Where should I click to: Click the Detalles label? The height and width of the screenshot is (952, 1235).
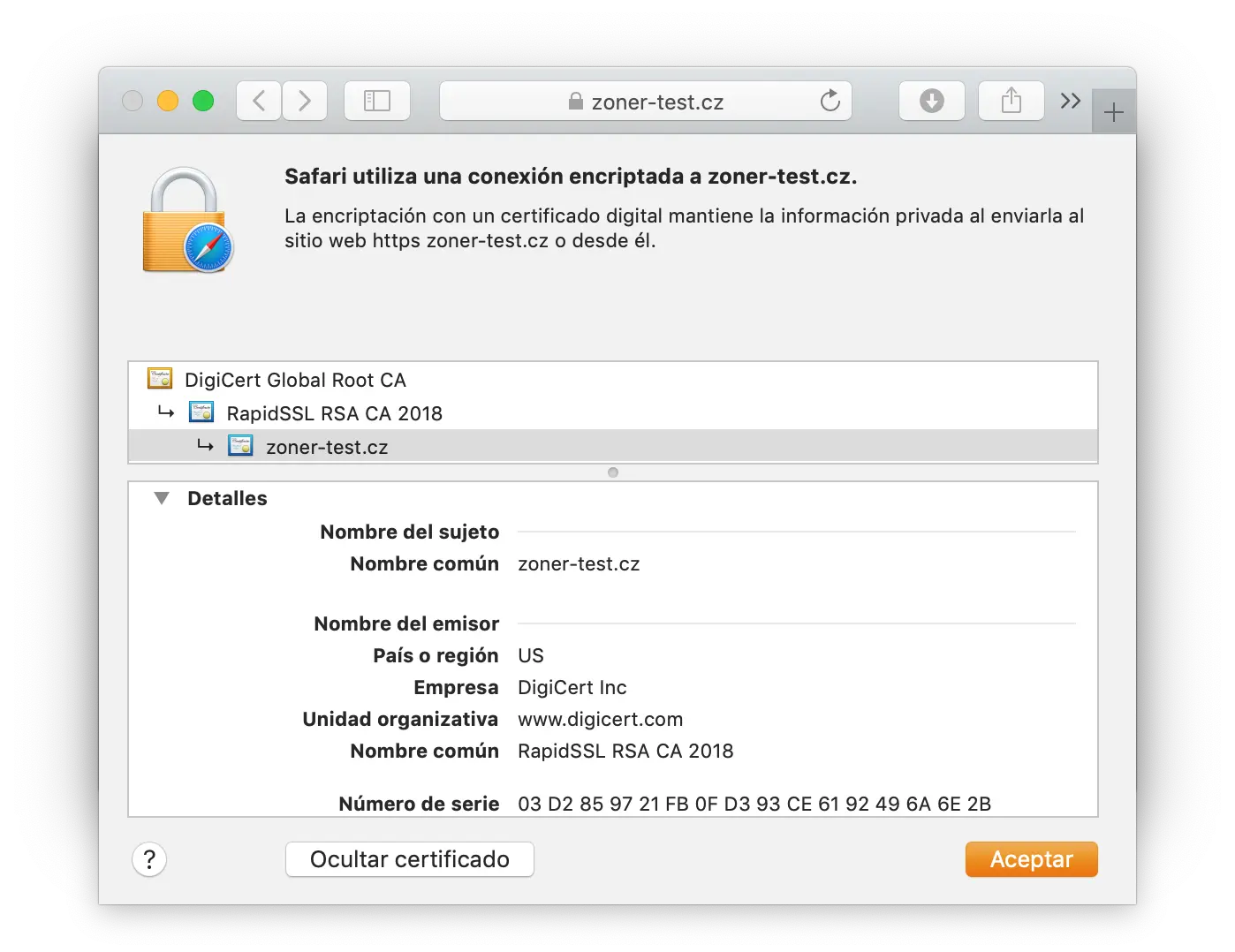[227, 499]
